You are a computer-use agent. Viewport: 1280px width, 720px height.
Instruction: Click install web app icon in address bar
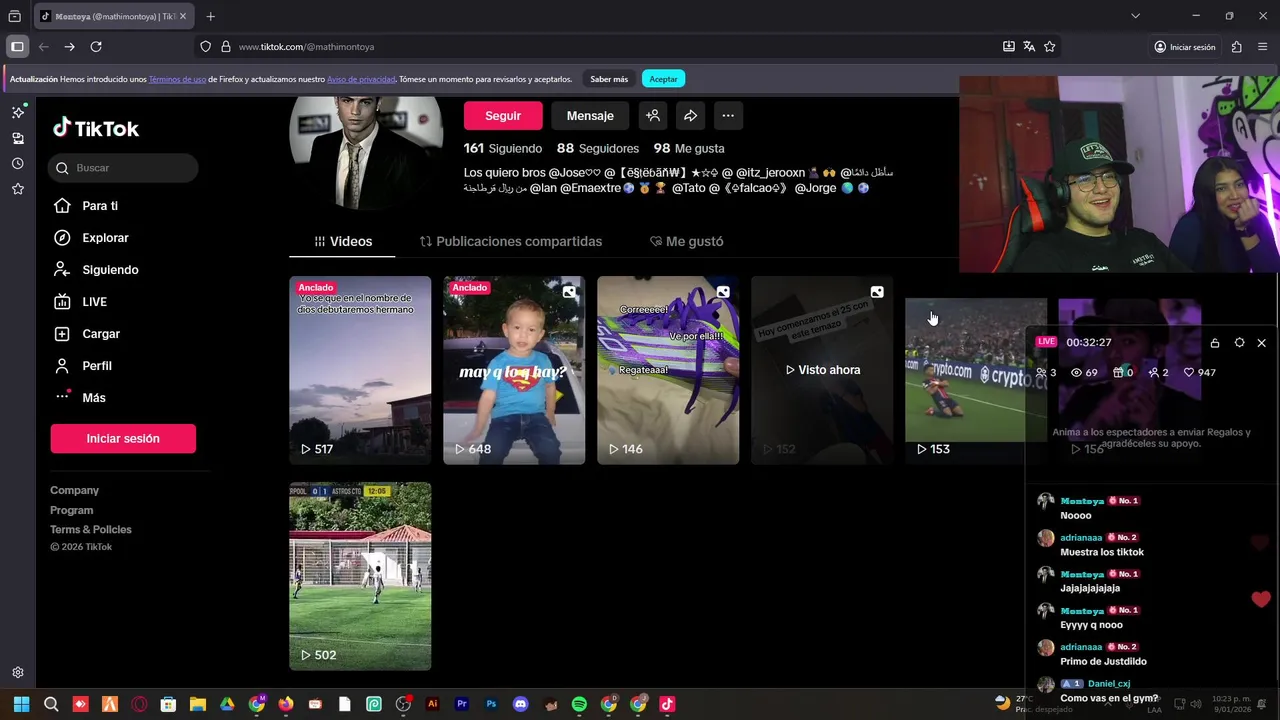(1008, 46)
